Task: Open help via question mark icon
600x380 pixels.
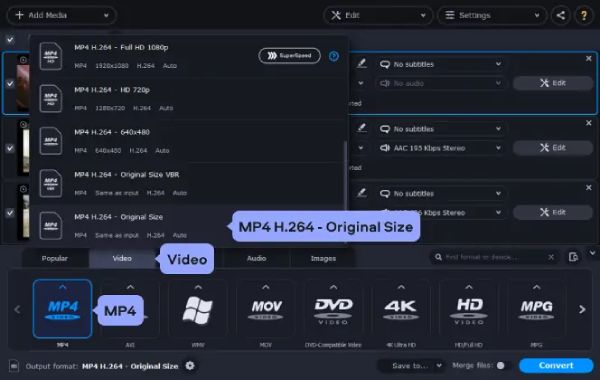Action: (x=584, y=15)
